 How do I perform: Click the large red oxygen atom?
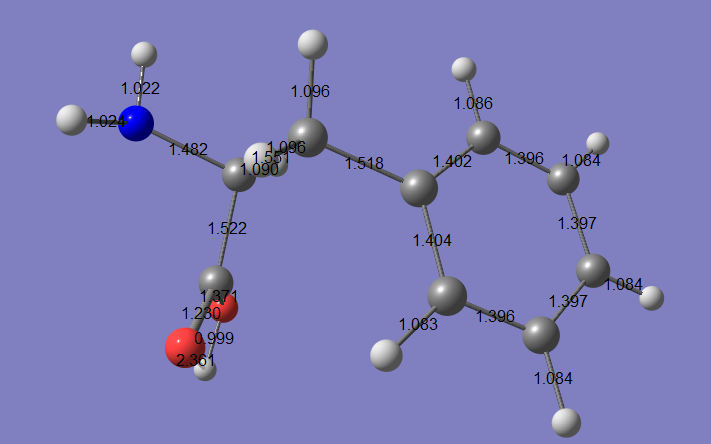[x=183, y=348]
